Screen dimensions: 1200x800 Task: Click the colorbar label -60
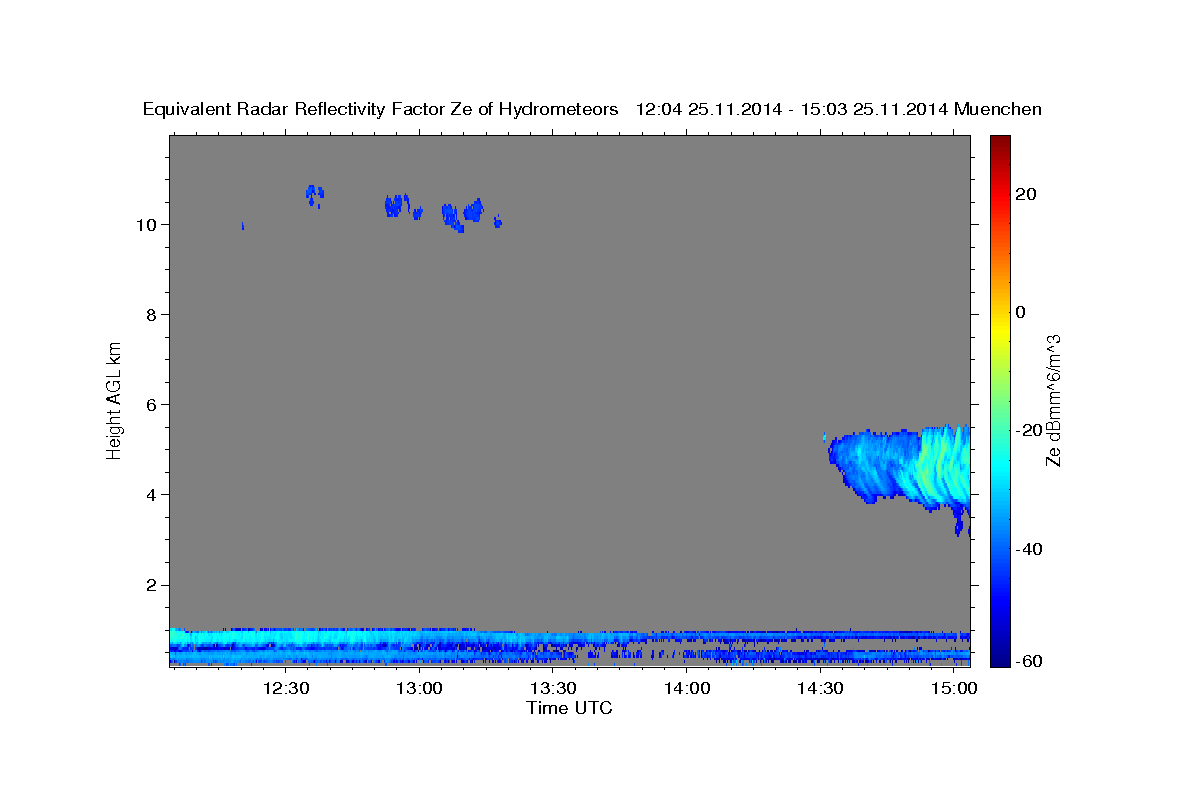click(1029, 661)
